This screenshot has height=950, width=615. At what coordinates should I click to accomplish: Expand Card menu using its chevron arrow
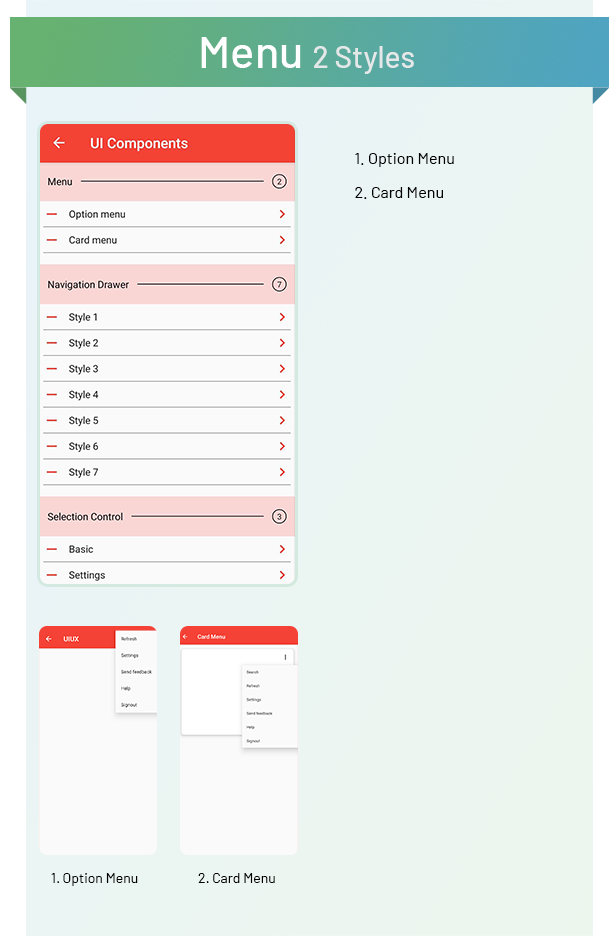tap(282, 241)
